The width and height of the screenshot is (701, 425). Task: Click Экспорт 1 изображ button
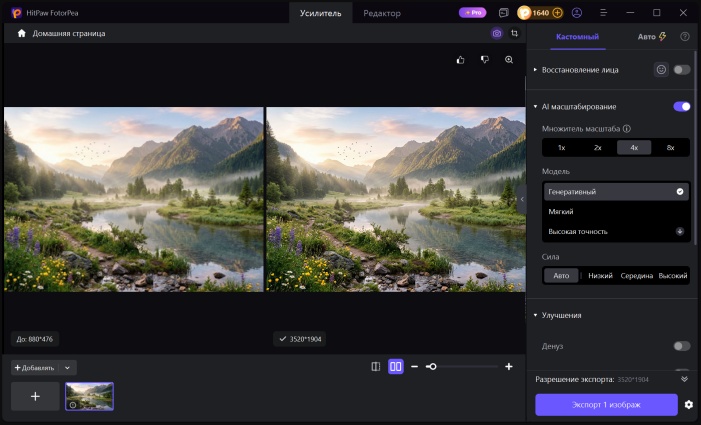[606, 405]
